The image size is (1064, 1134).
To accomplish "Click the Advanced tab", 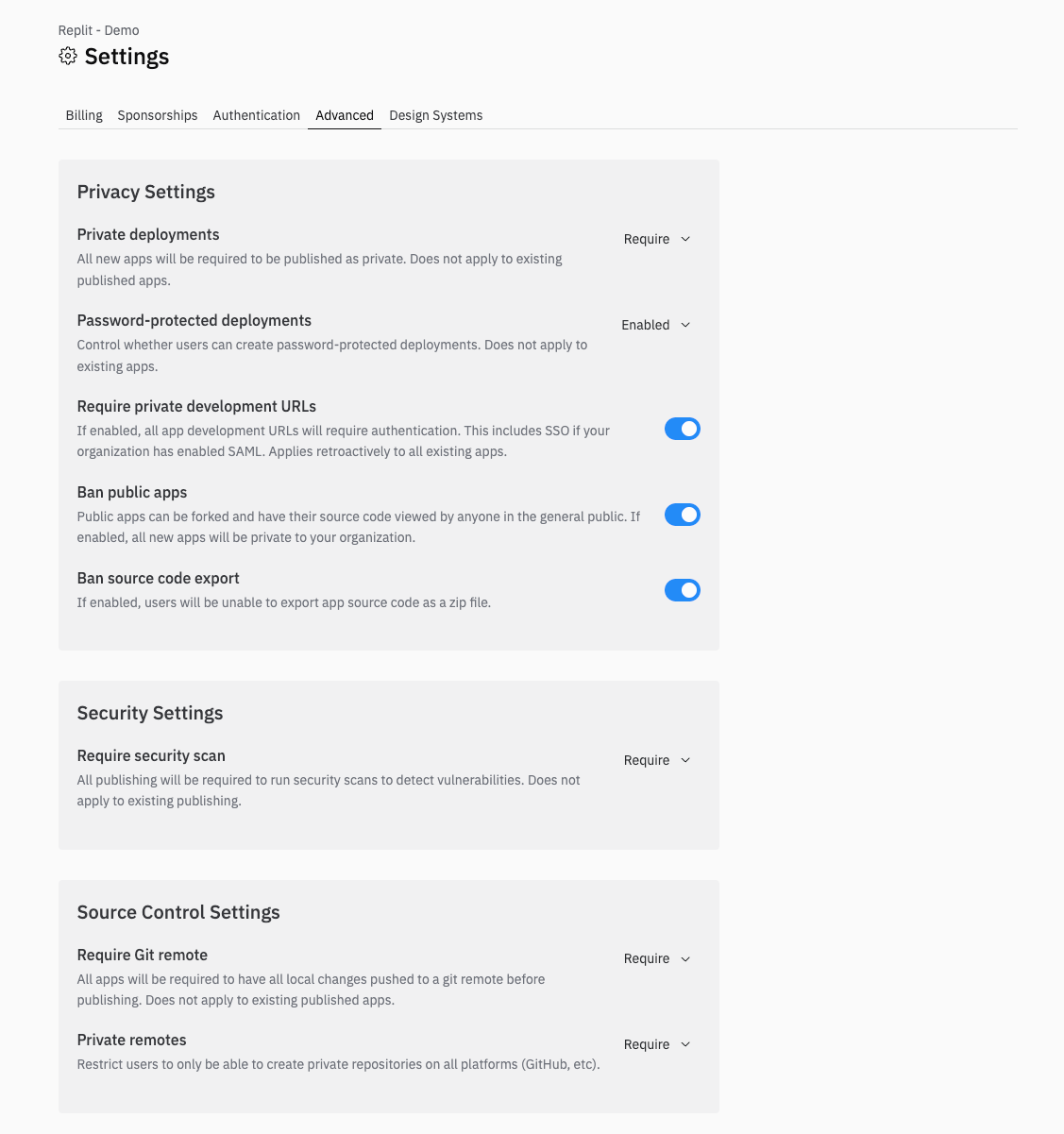I will [344, 115].
